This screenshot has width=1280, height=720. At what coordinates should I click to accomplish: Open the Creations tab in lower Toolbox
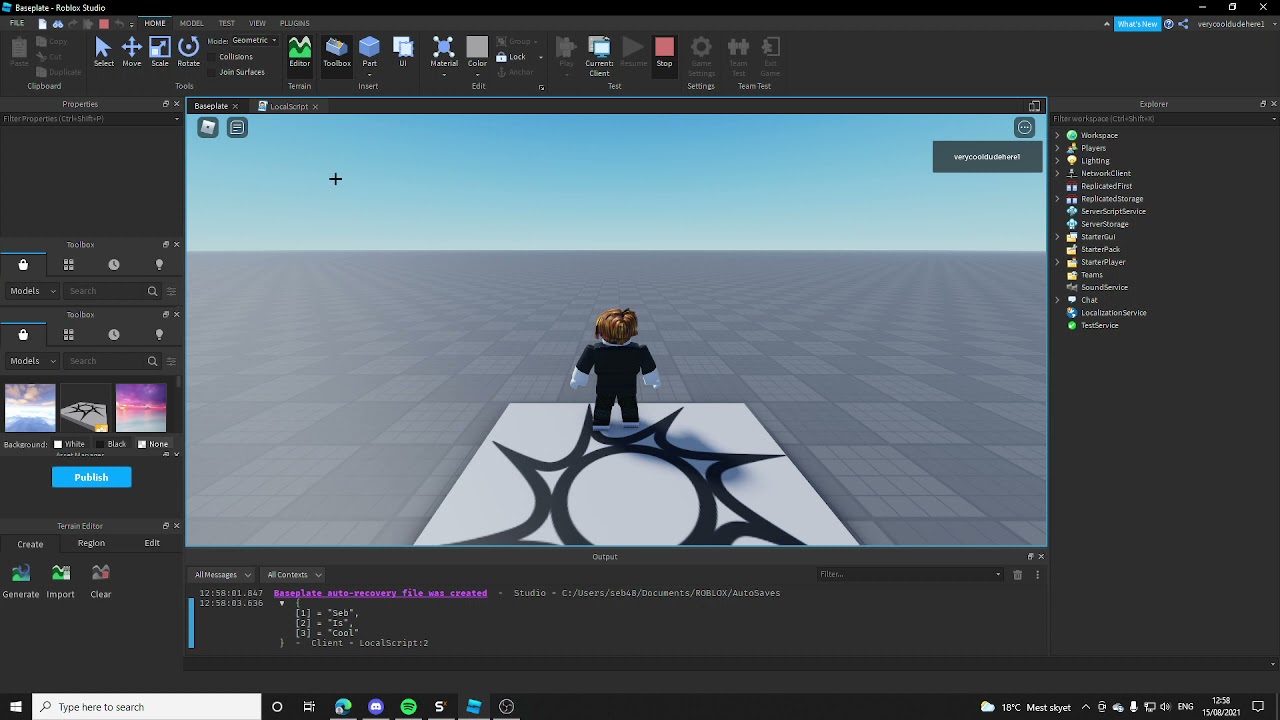(159, 334)
